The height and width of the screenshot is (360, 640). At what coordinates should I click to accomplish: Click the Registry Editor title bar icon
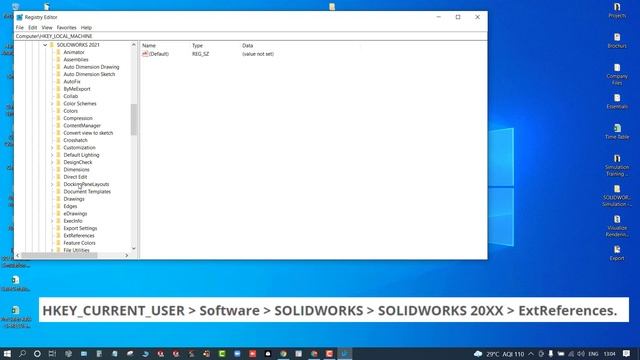(x=20, y=17)
